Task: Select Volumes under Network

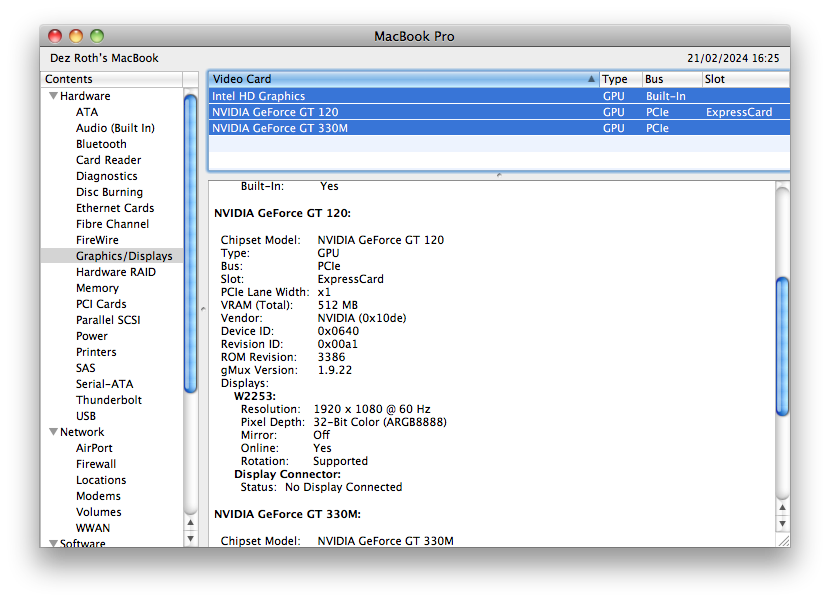Action: [98, 512]
